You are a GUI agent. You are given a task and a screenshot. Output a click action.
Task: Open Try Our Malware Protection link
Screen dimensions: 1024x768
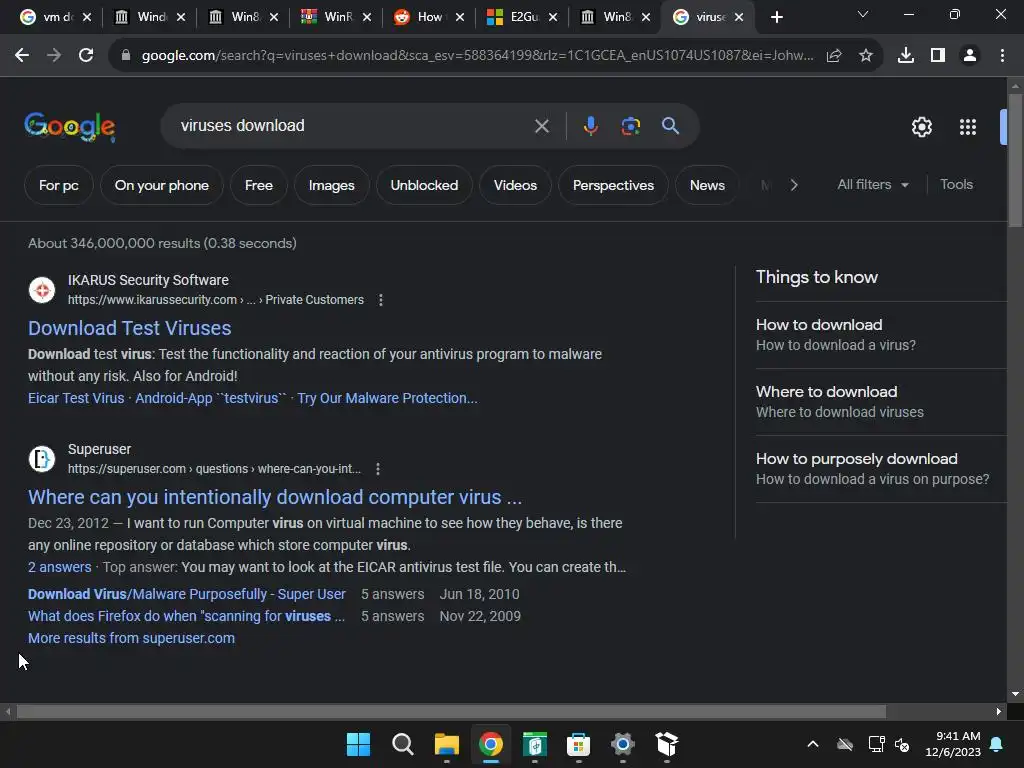click(x=387, y=398)
